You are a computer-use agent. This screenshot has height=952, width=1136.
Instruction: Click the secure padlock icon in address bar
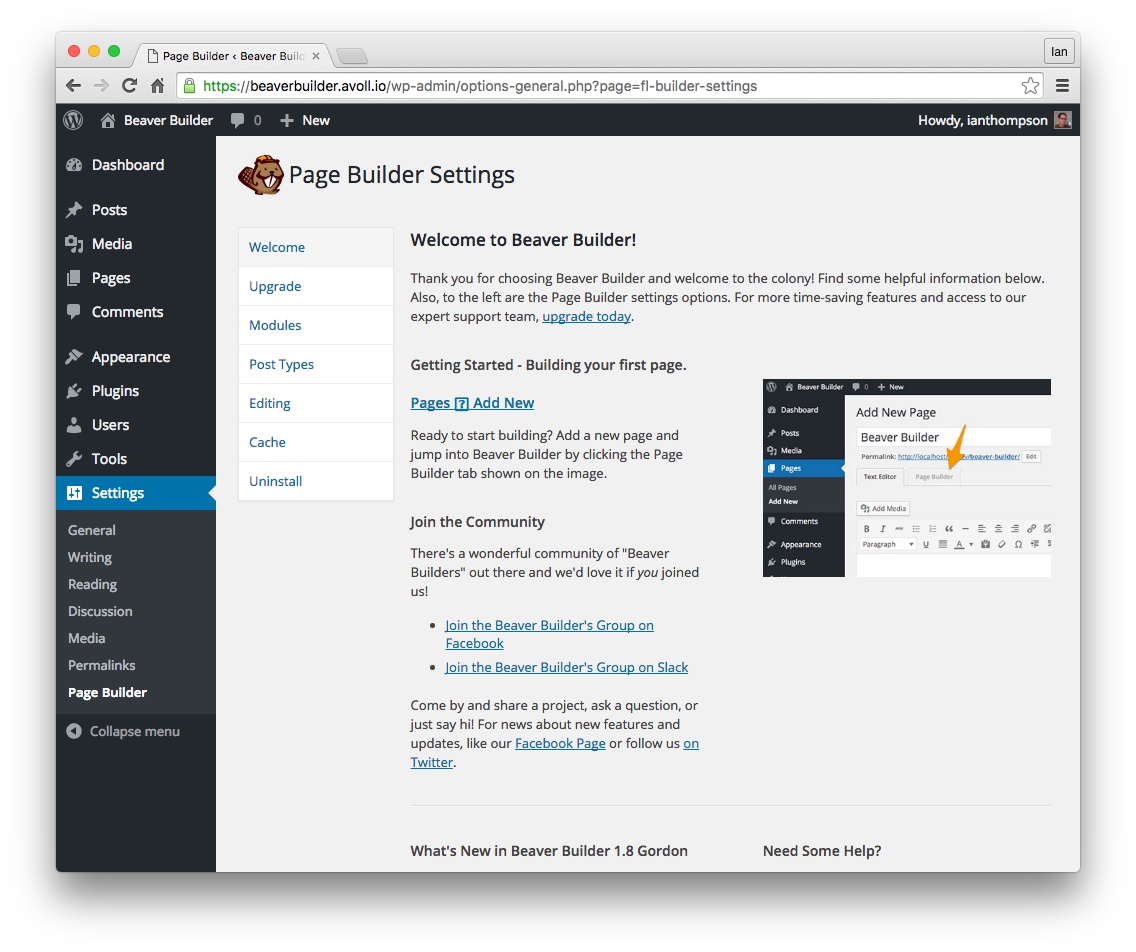click(x=189, y=85)
